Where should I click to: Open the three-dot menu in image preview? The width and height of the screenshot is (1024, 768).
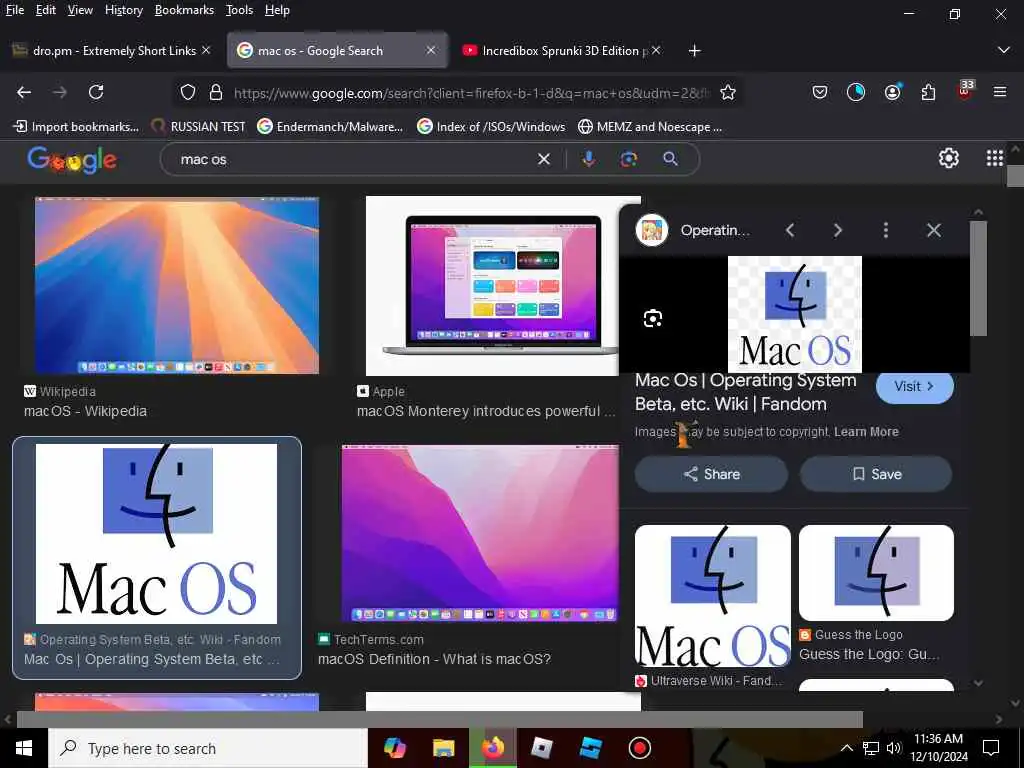(886, 230)
